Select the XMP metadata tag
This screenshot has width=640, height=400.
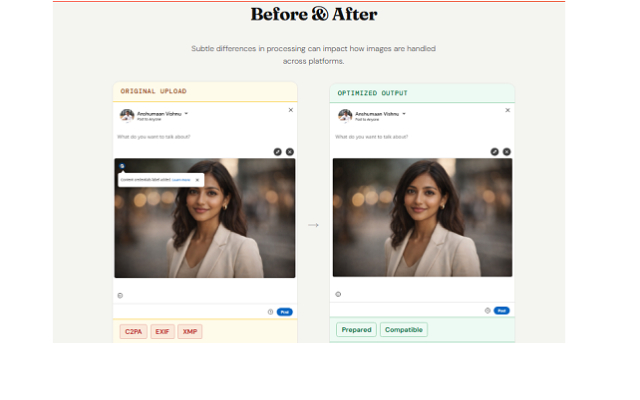(190, 331)
